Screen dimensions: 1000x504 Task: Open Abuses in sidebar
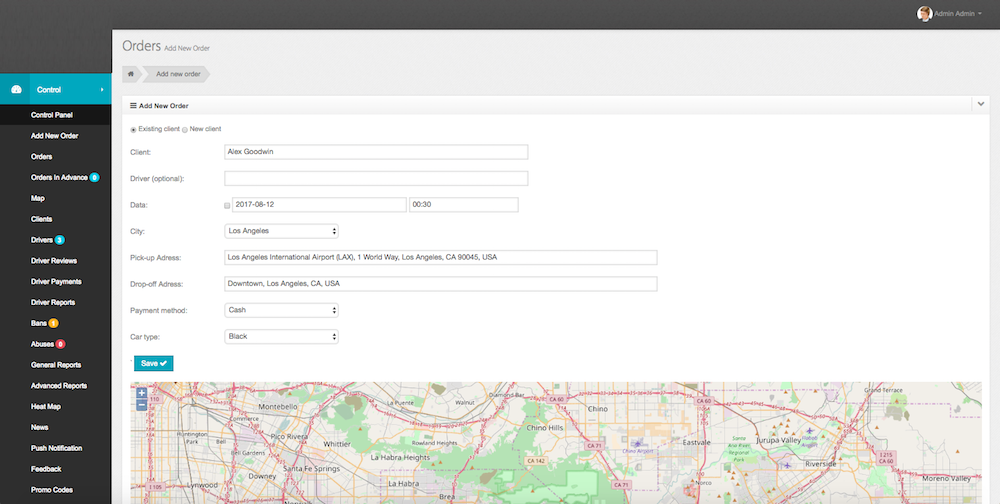pyautogui.click(x=42, y=344)
